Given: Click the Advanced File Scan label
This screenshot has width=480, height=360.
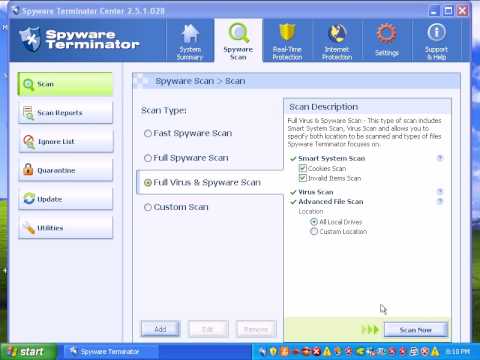Looking at the screenshot, I should 331,202.
